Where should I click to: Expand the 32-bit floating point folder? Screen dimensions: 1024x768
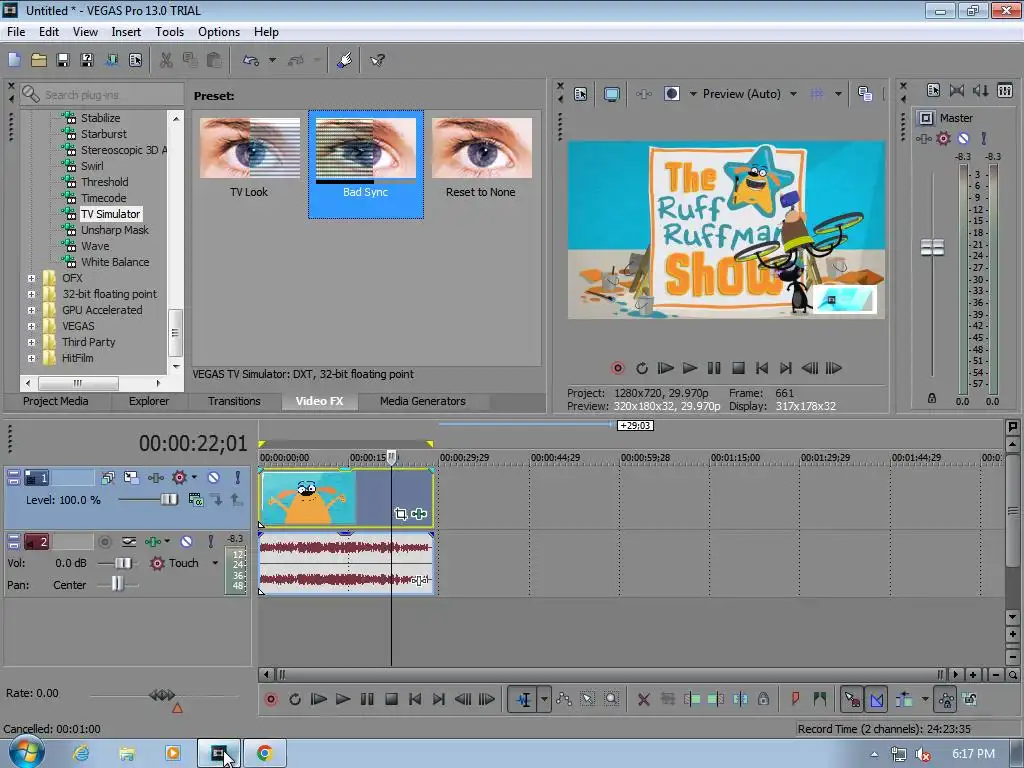[31, 294]
